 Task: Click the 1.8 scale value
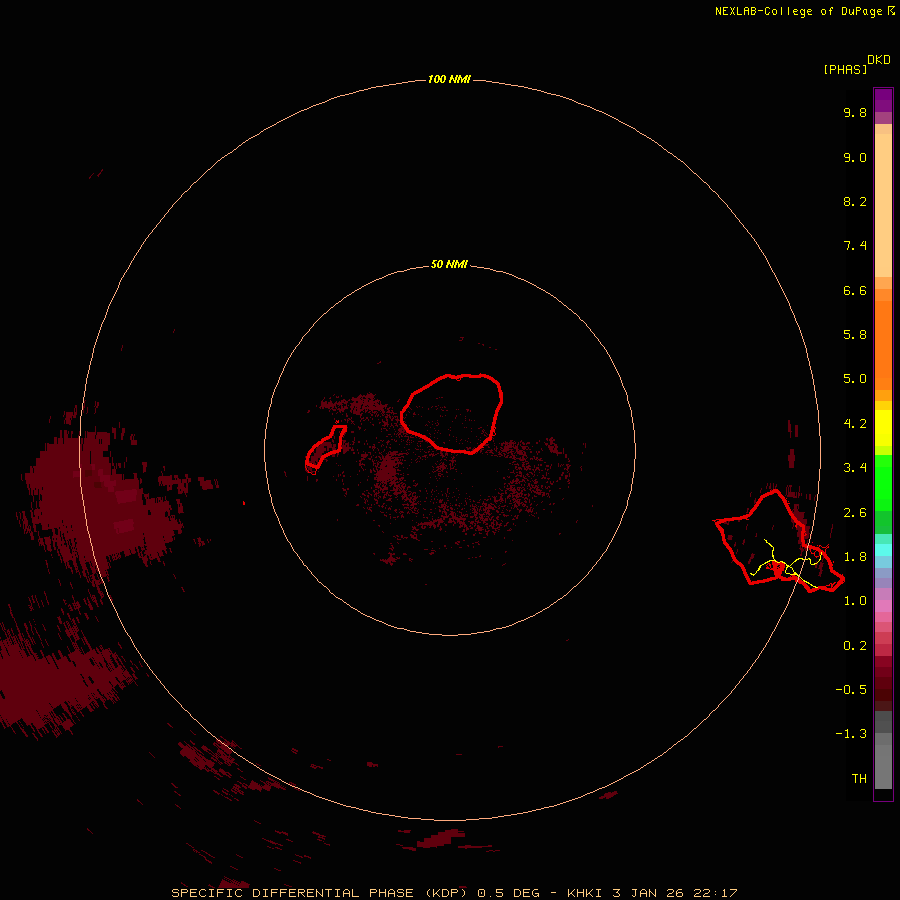click(x=855, y=557)
